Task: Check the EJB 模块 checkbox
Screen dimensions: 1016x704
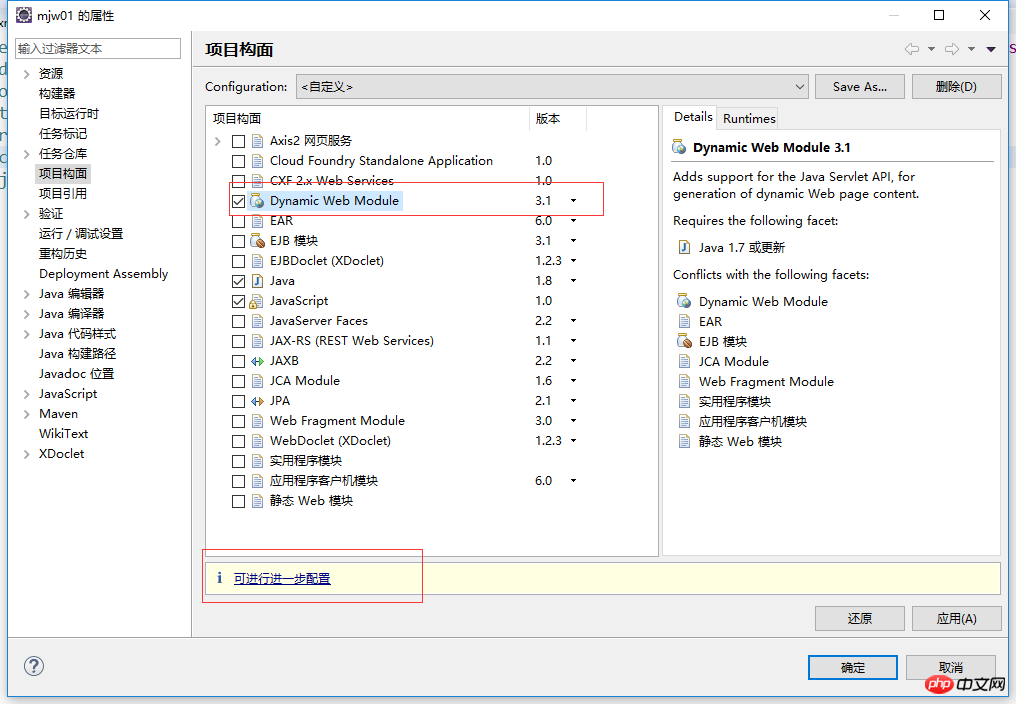Action: (x=238, y=241)
